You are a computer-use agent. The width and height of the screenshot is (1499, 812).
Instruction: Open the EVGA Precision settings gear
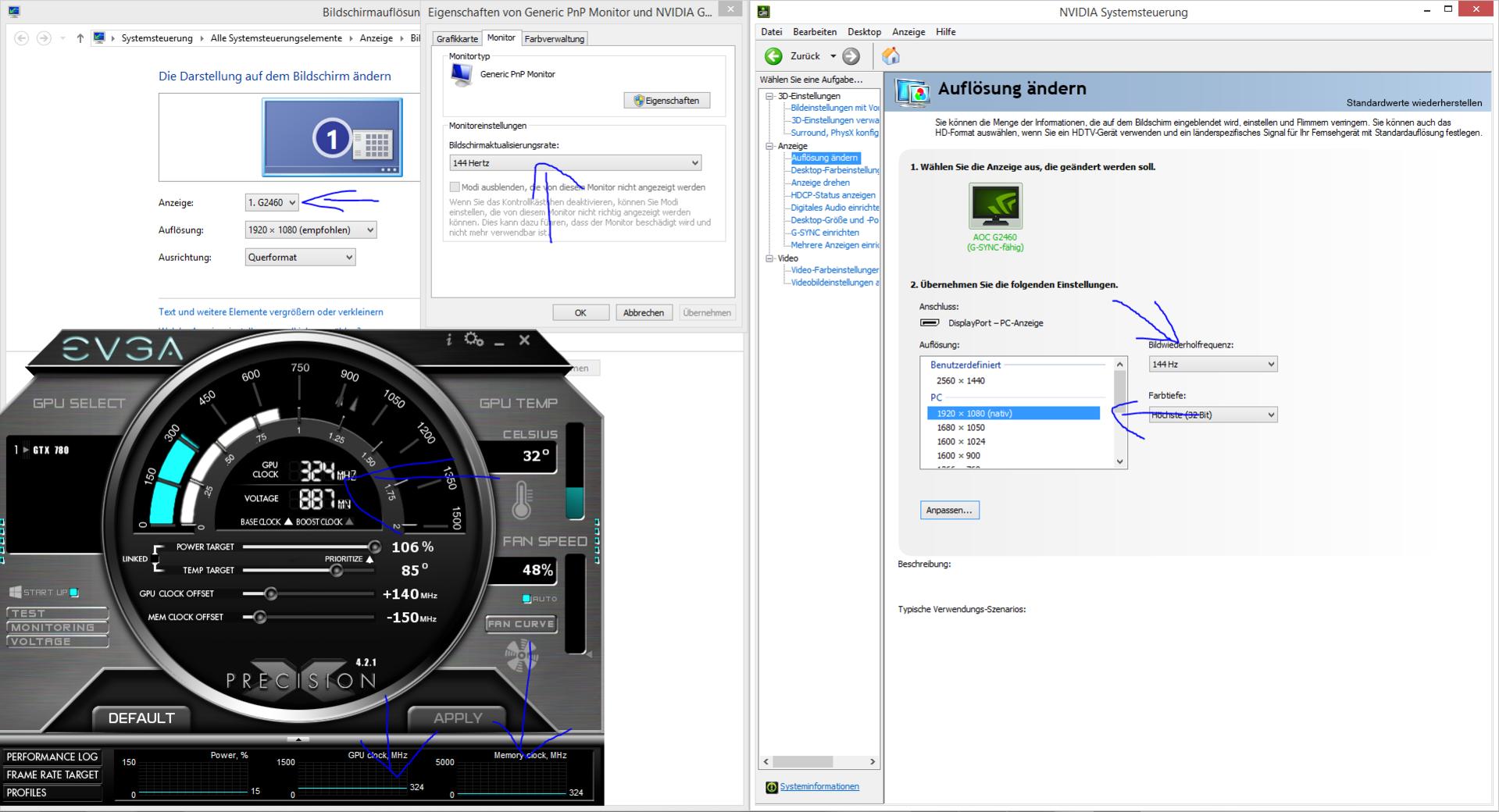point(473,339)
